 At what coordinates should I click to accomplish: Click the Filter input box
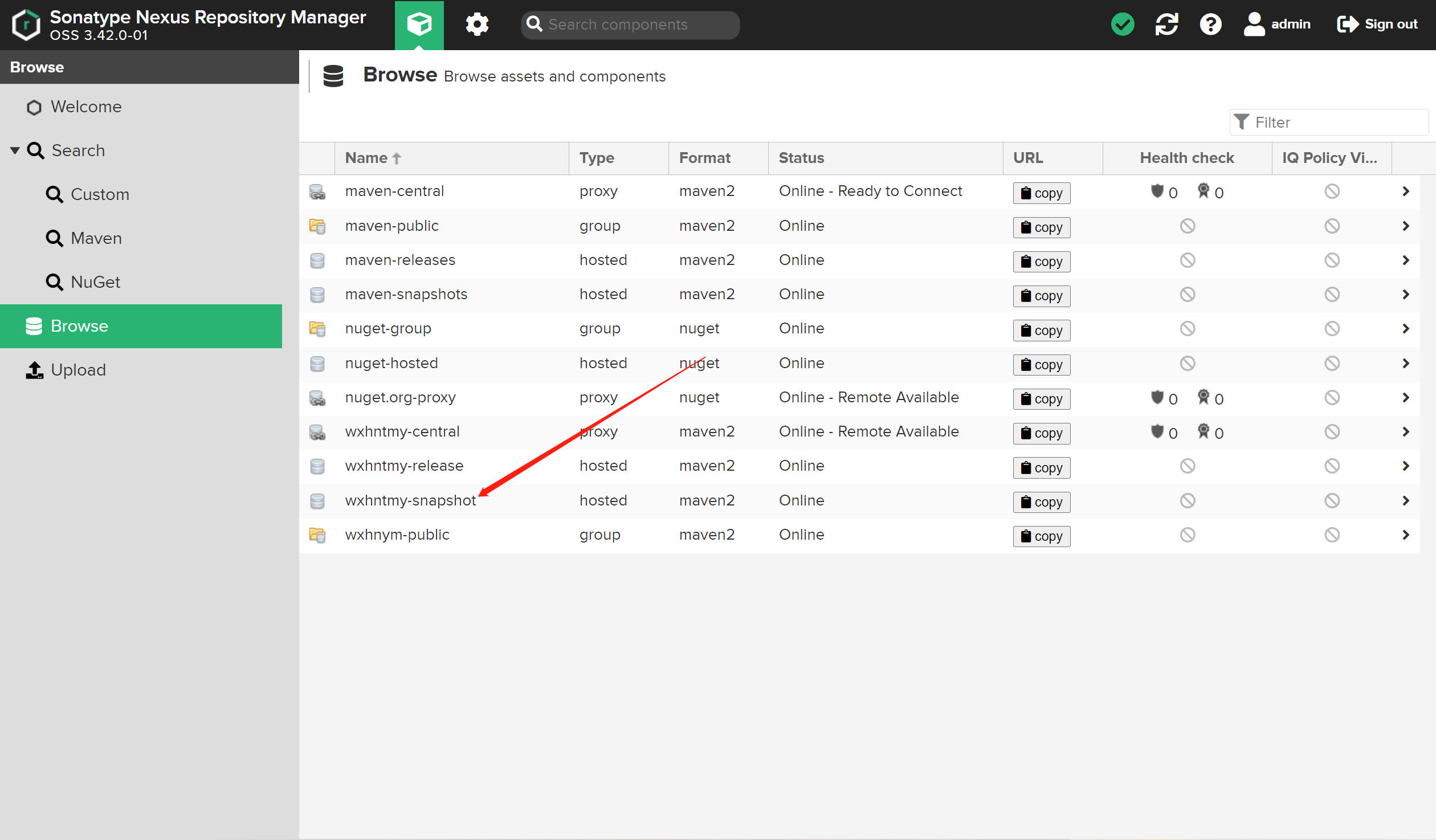pos(1329,122)
